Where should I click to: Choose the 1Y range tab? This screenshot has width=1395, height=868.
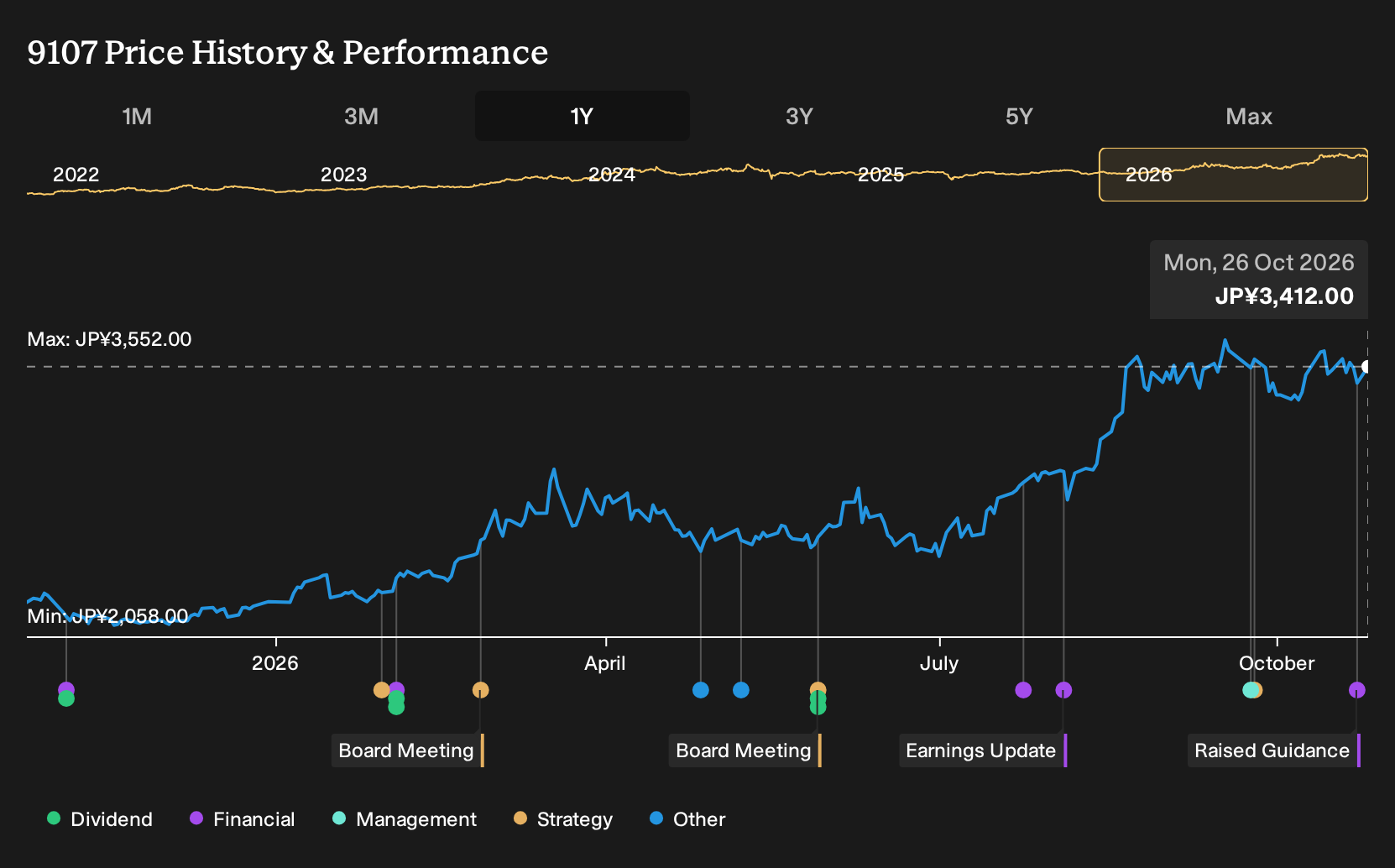[x=582, y=116]
